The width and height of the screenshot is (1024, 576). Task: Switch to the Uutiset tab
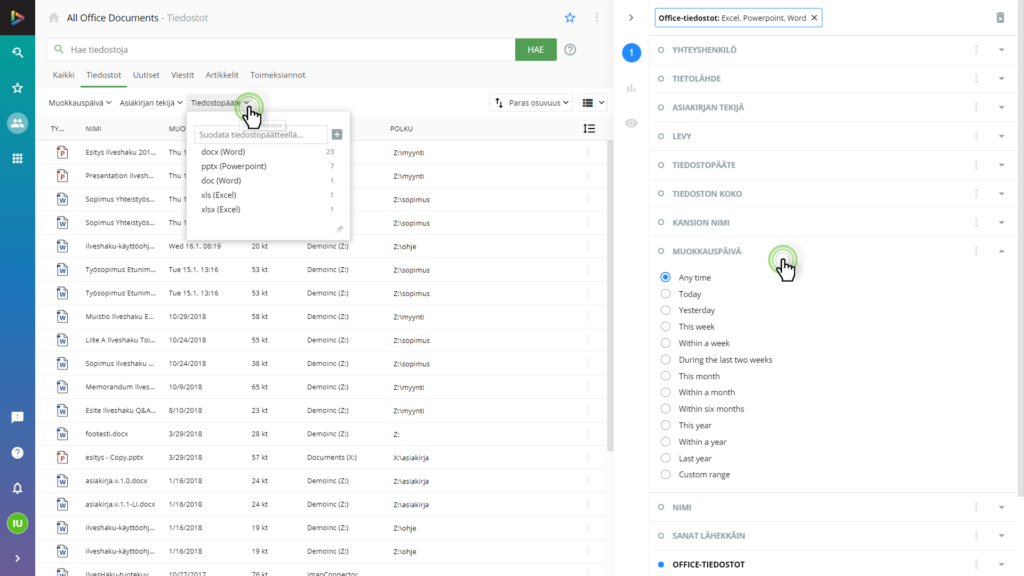(x=146, y=75)
